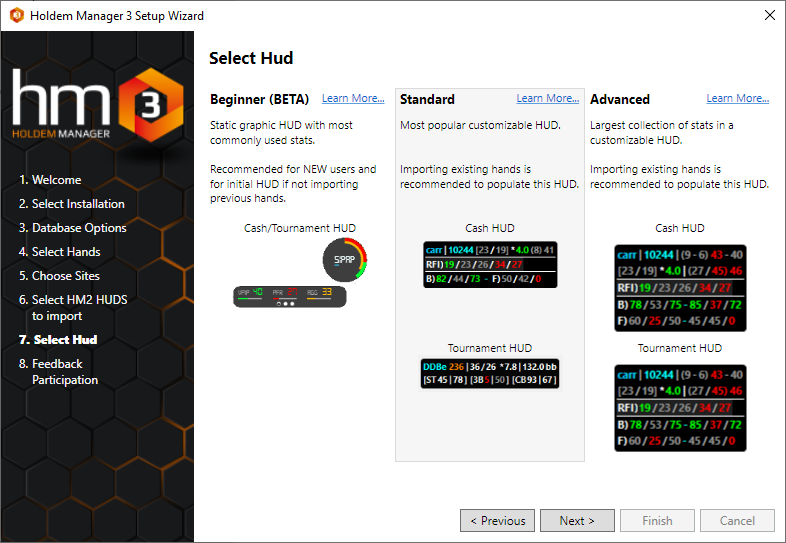786x543 pixels.
Task: Click the hm3 Holdem Manager logo
Action: 98,104
